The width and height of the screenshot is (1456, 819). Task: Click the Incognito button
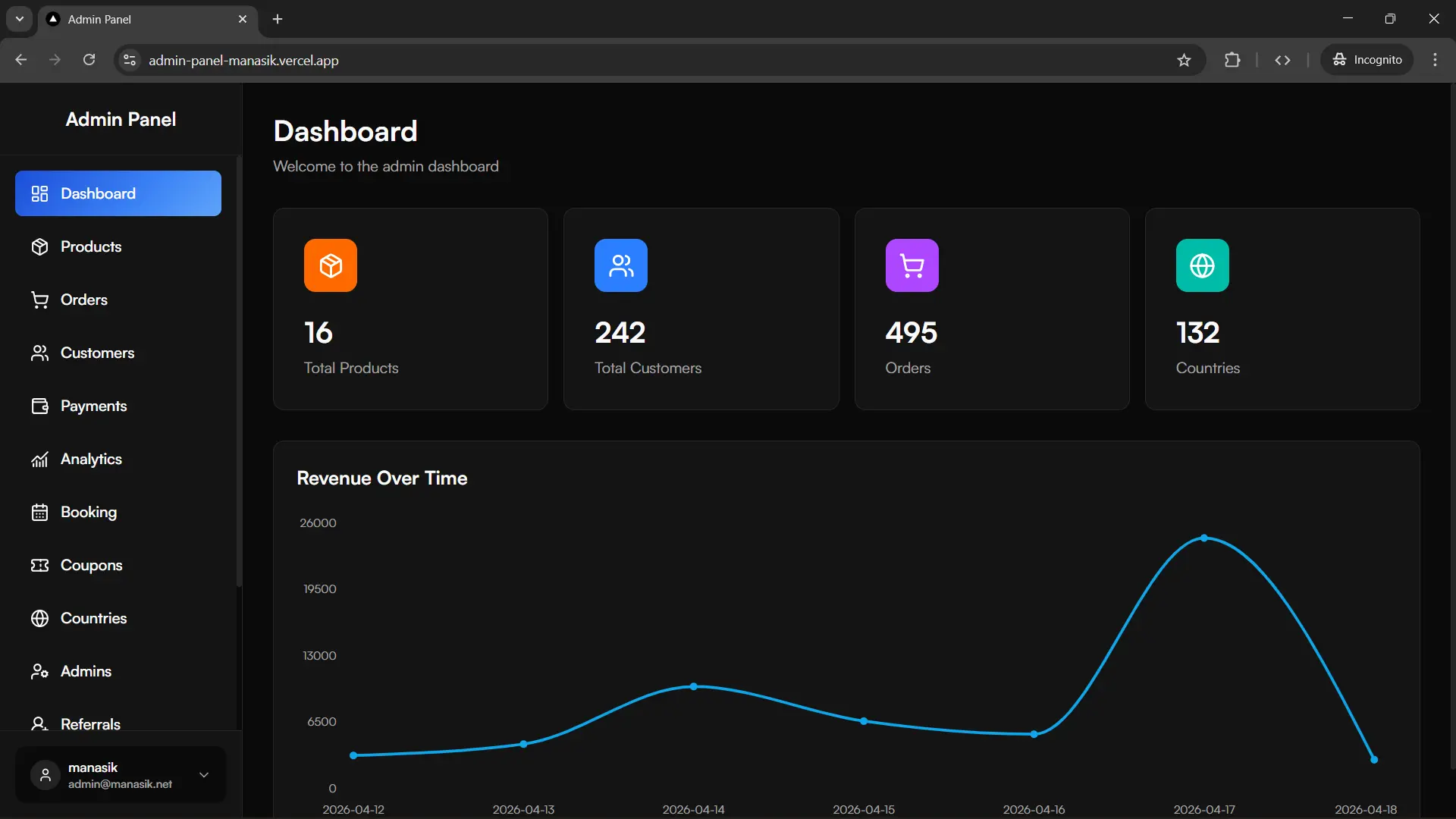(1367, 60)
